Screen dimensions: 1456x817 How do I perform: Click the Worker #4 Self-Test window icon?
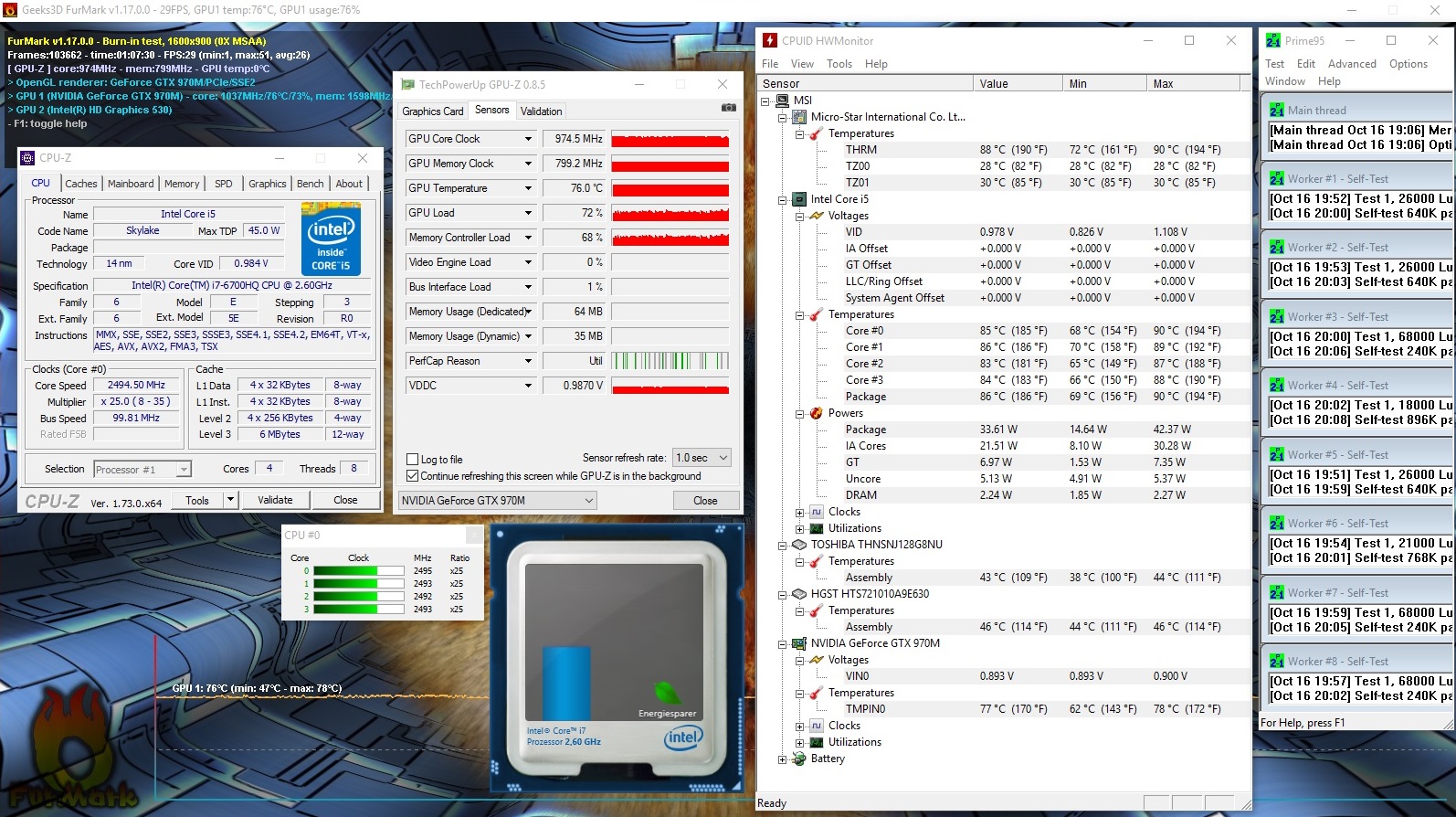1277,386
